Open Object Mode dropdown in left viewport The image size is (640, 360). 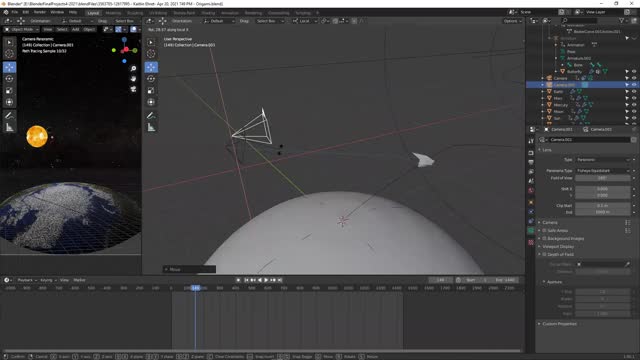pyautogui.click(x=21, y=29)
